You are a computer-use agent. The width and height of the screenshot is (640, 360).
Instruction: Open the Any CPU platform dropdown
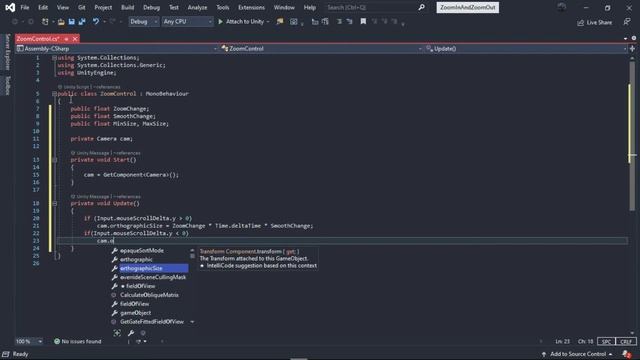pos(187,22)
